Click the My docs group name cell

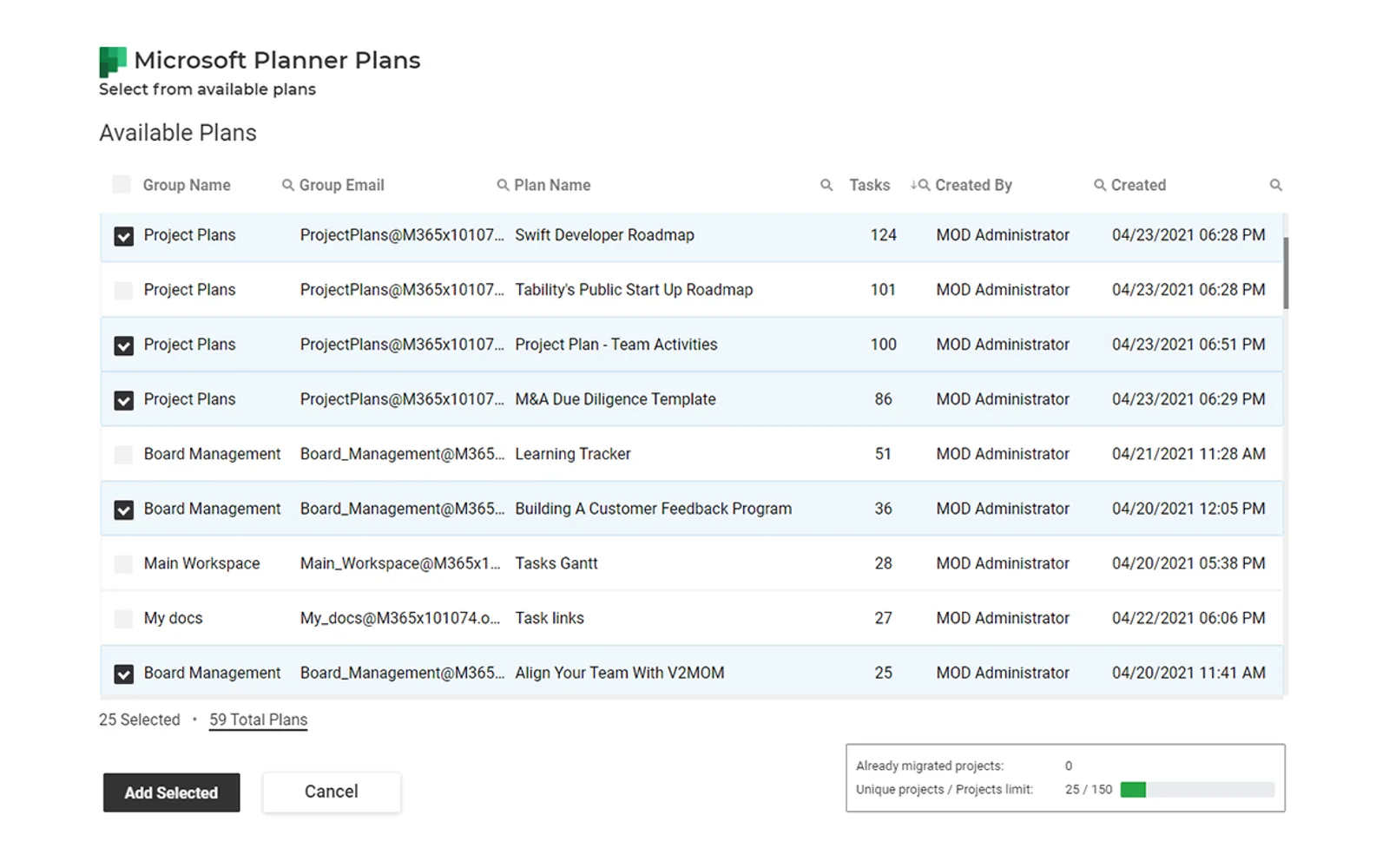173,618
